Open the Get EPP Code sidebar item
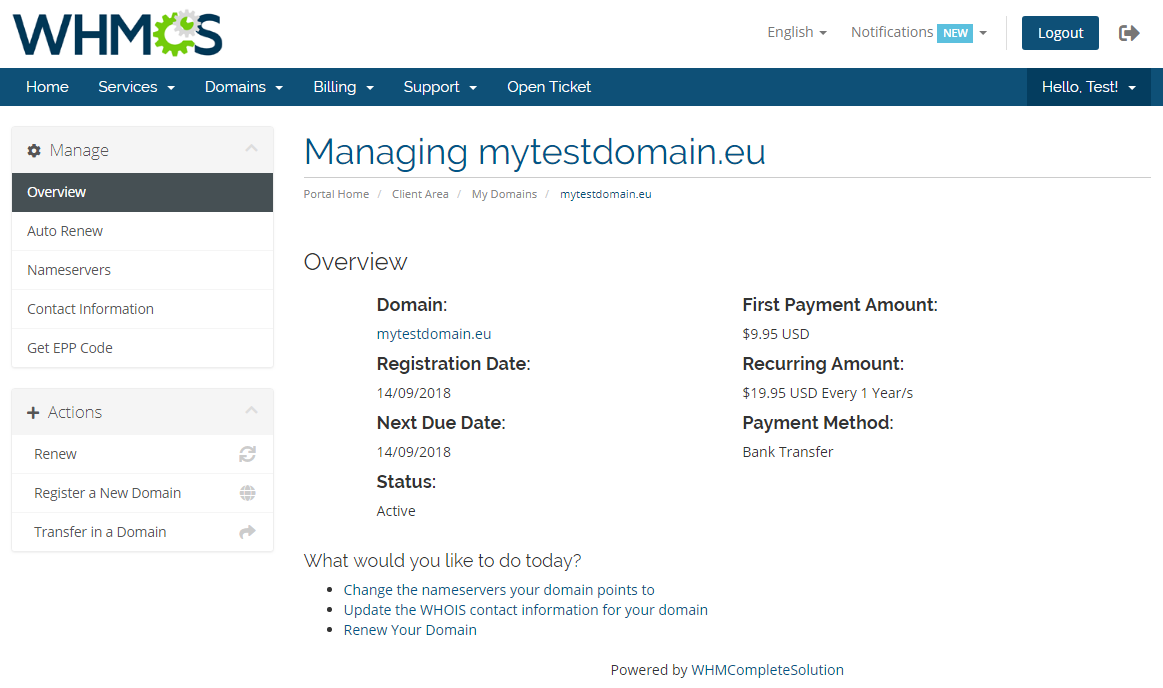 [68, 347]
